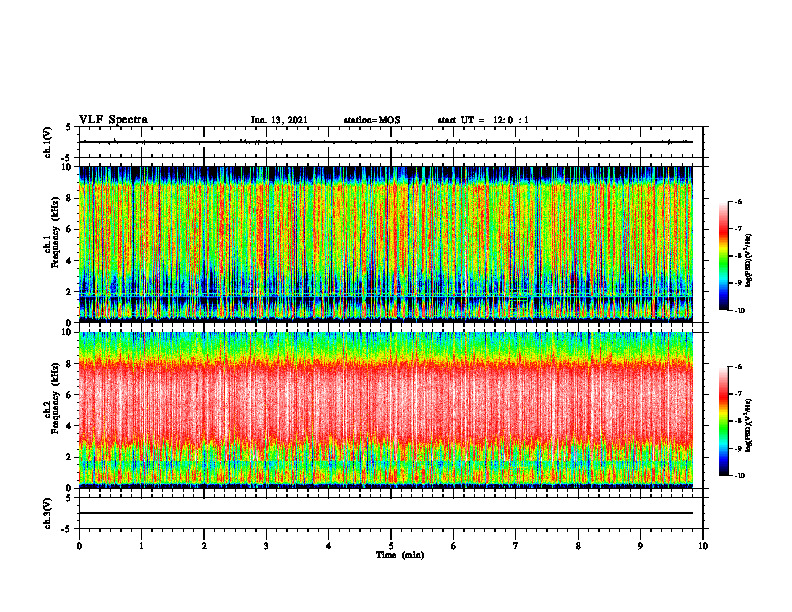Click the time axis tick label "3"
Viewport: 792px width, 612px height.
[x=266, y=546]
